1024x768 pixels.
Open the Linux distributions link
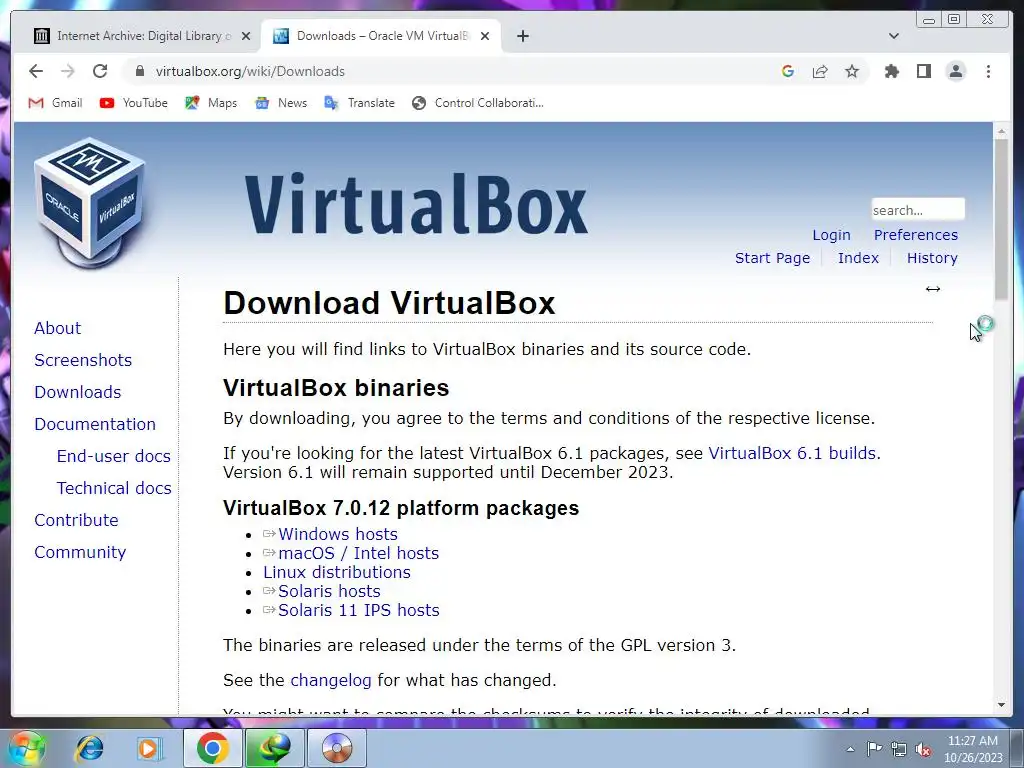coord(337,572)
